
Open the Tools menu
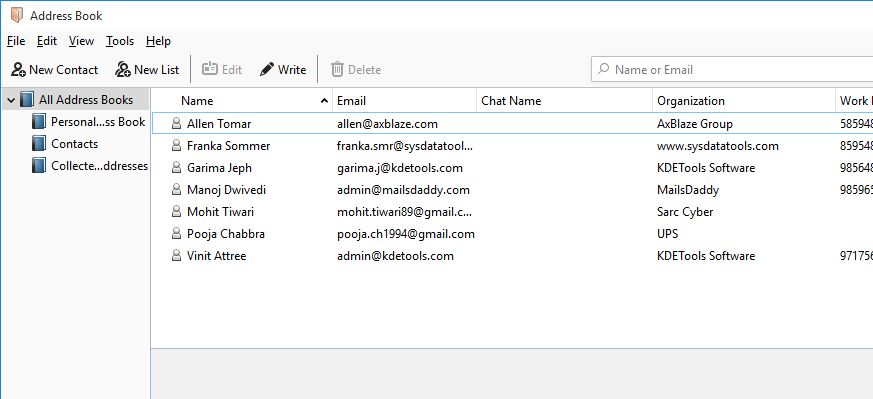point(120,41)
